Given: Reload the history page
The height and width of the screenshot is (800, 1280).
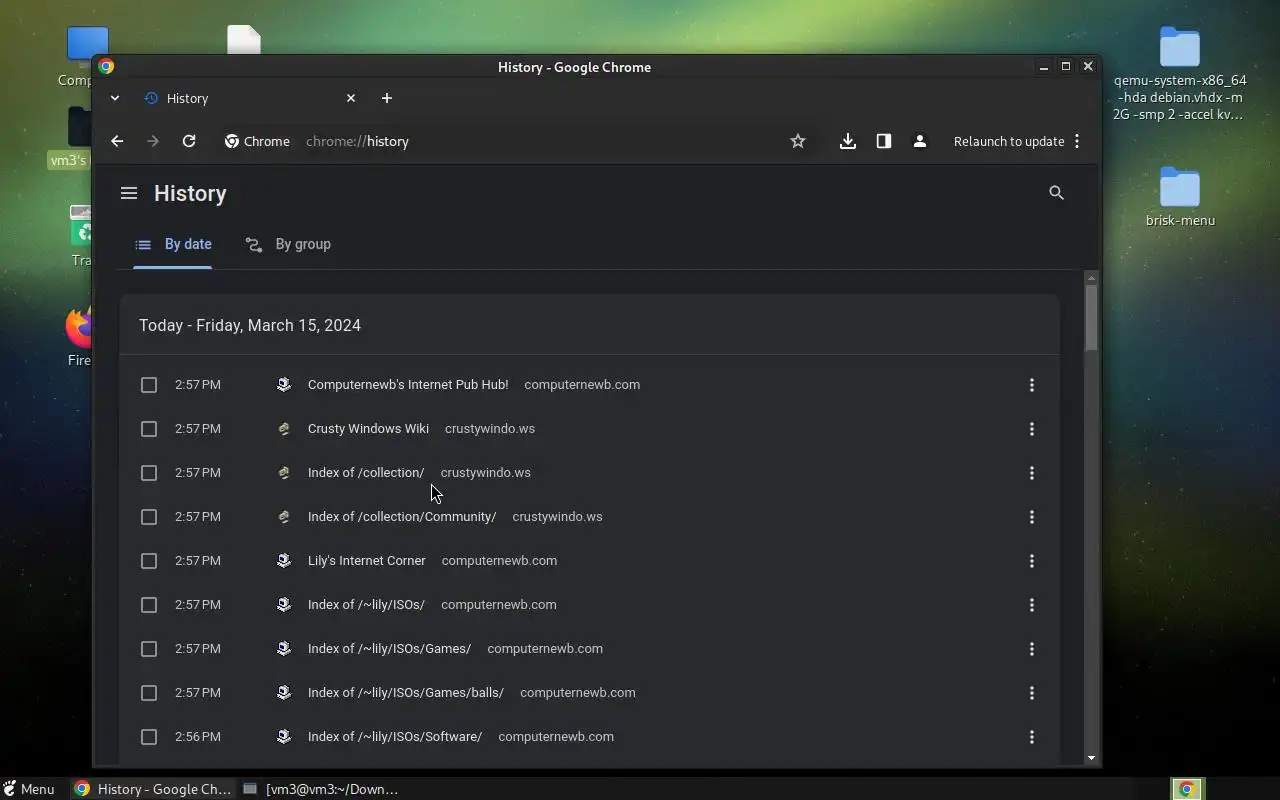Looking at the screenshot, I should 189,141.
